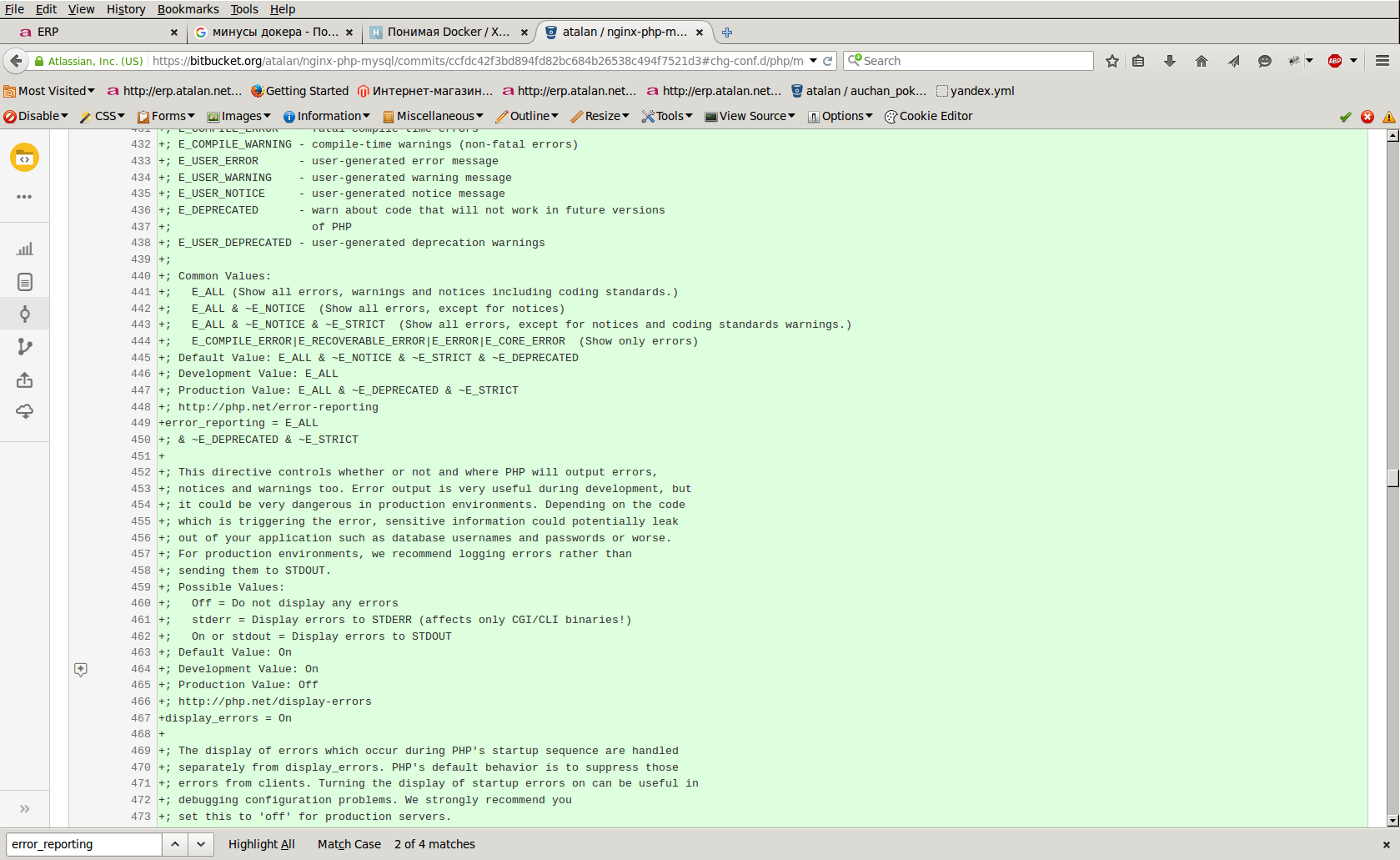
Task: Open the View menu
Action: tap(81, 9)
